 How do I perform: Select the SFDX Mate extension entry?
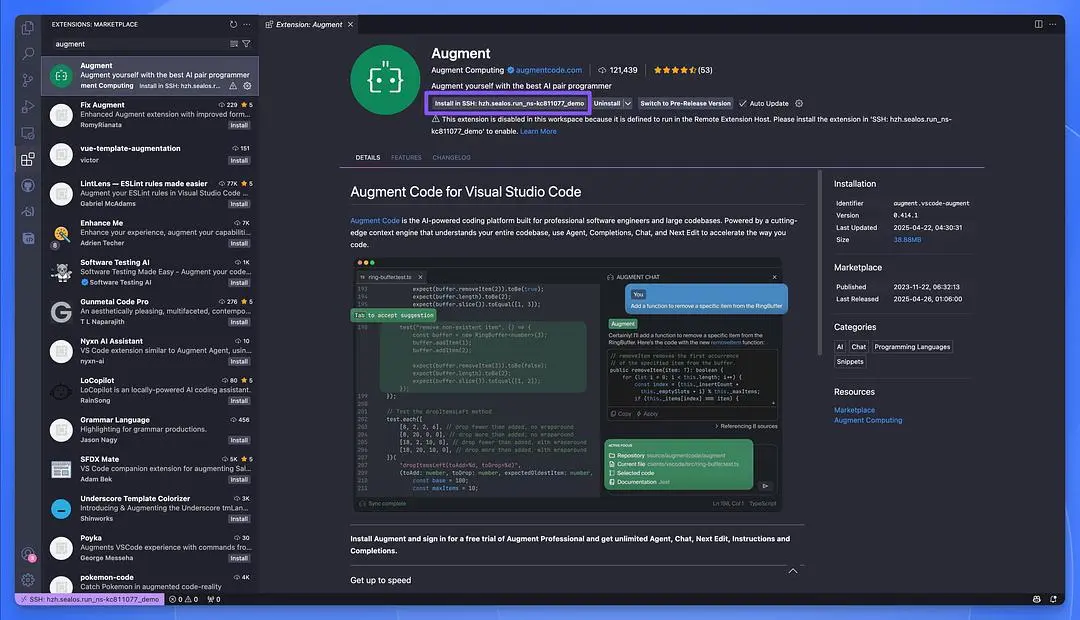click(x=150, y=469)
